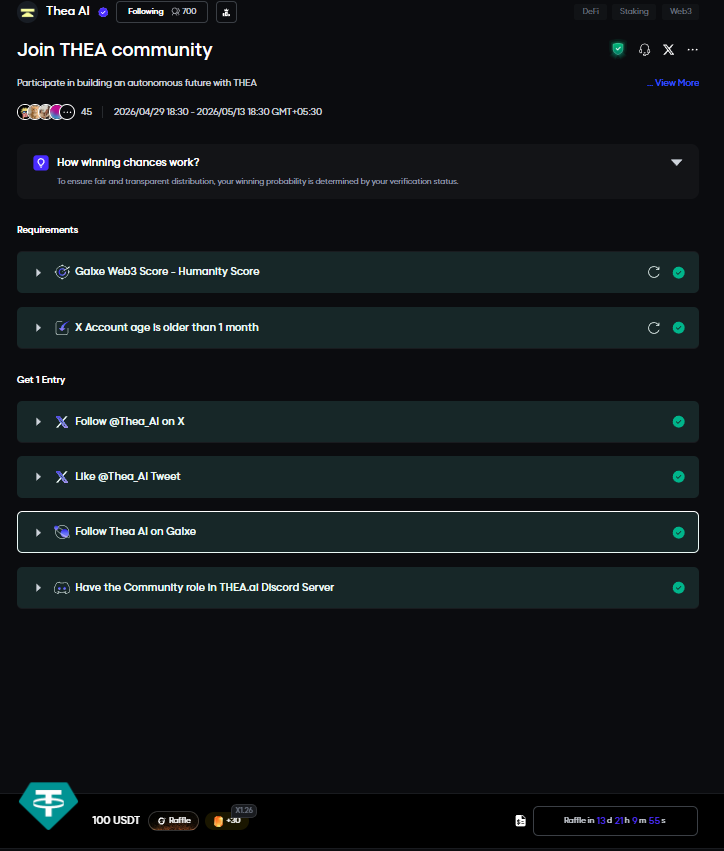Click the View More link
The width and height of the screenshot is (724, 851).
pyautogui.click(x=673, y=83)
